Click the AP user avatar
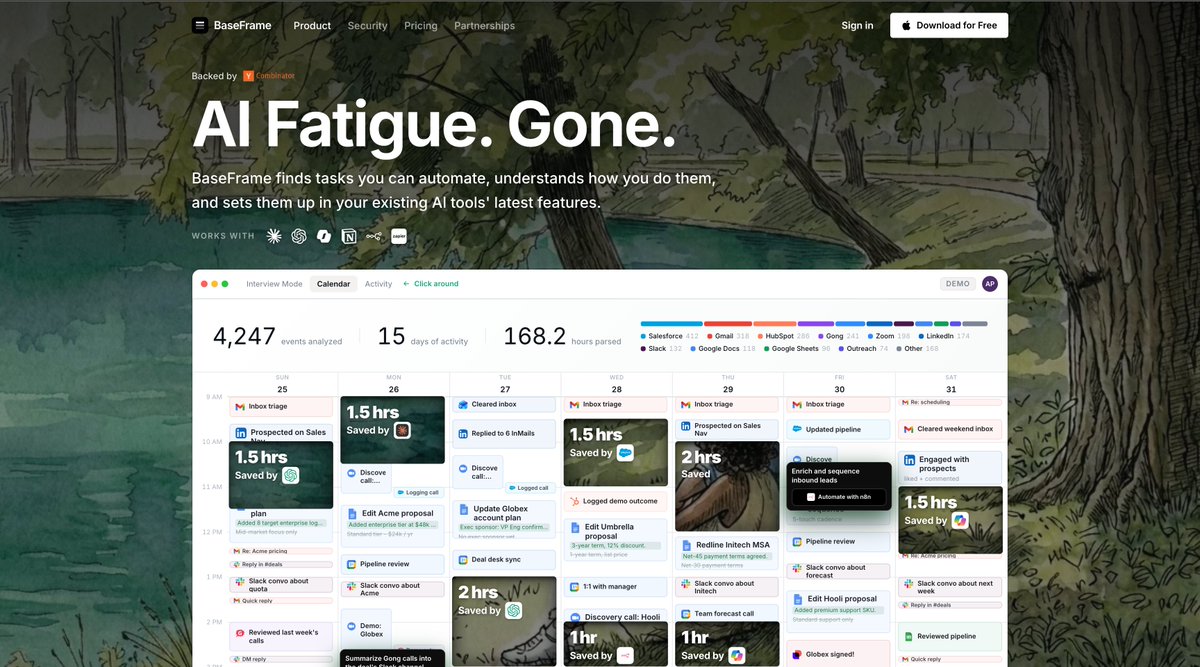Image resolution: width=1200 pixels, height=667 pixels. pyautogui.click(x=990, y=284)
